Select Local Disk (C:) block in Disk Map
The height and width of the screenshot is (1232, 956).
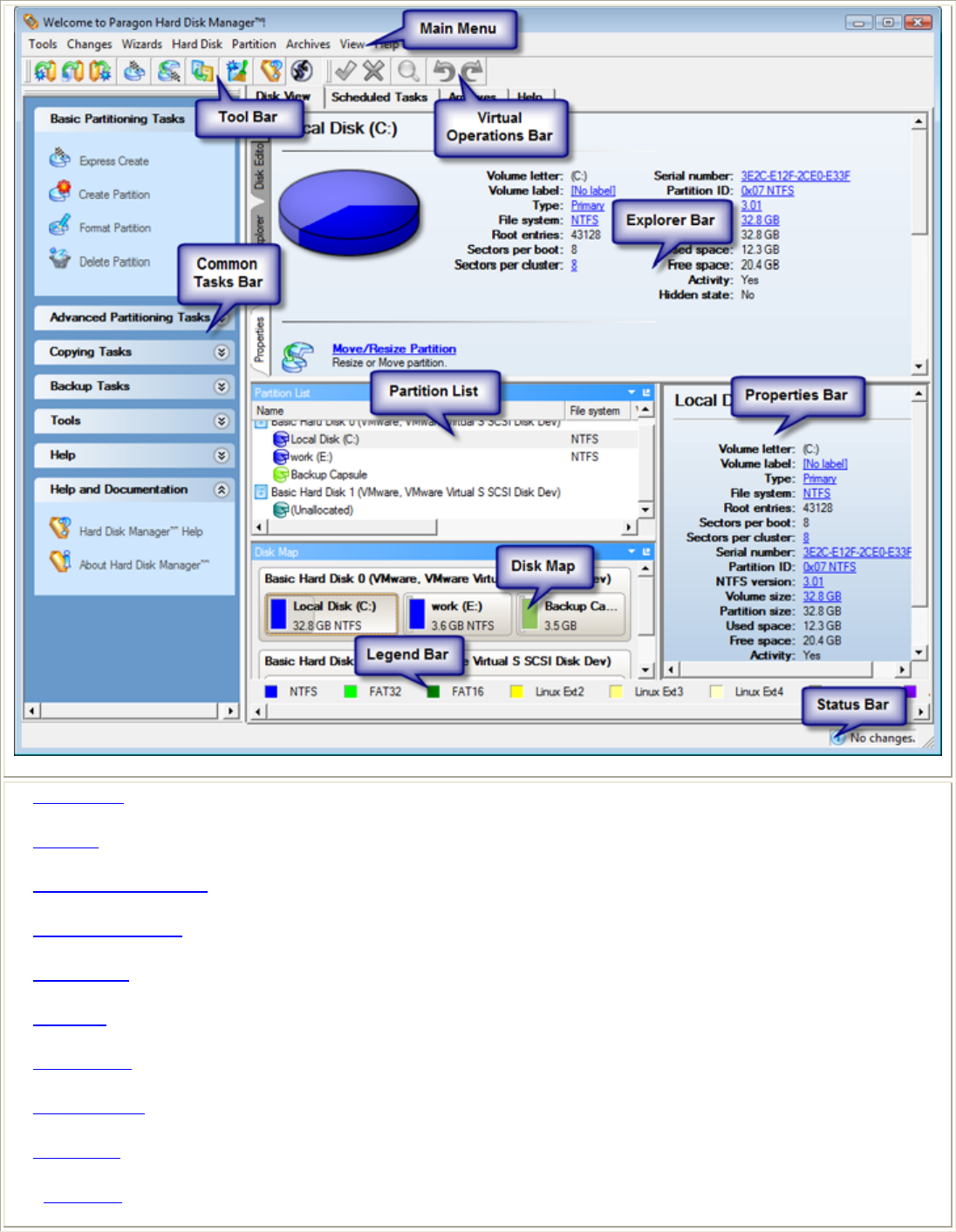tap(331, 615)
